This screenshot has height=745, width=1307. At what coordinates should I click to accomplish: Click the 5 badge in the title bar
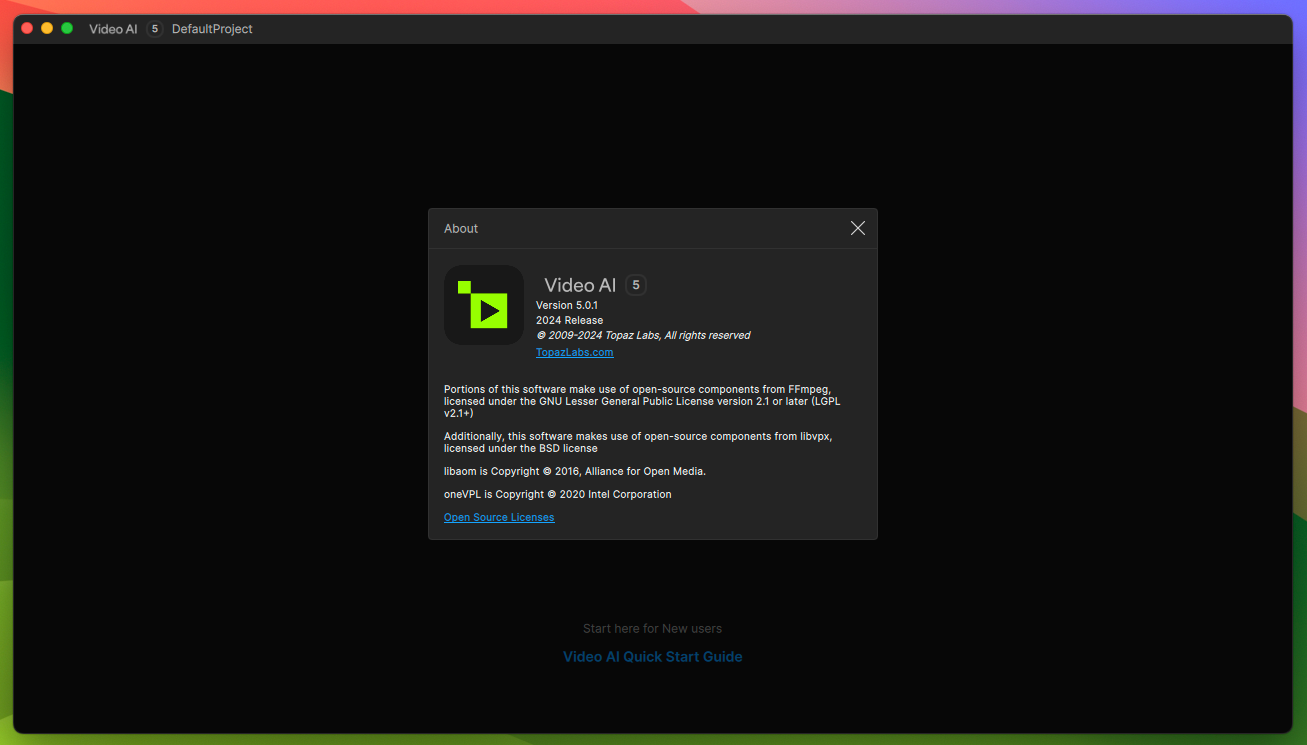(x=155, y=29)
